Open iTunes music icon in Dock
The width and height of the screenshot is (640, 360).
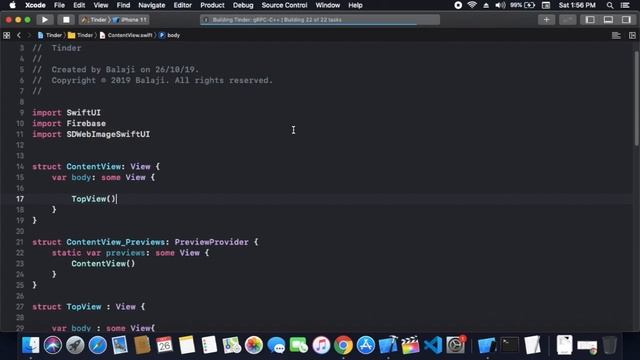click(321, 345)
